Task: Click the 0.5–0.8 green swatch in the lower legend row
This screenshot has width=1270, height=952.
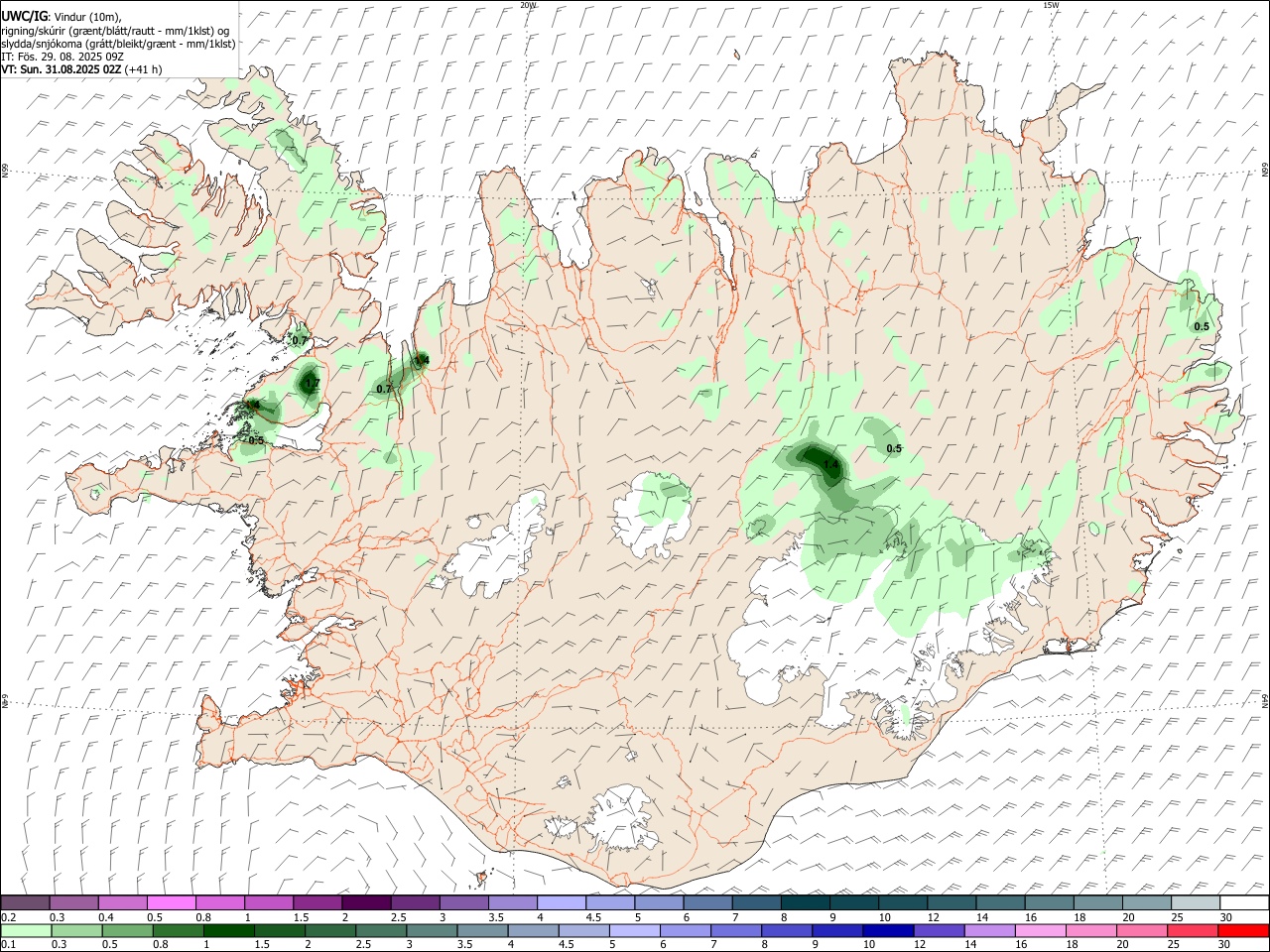Action: pyautogui.click(x=128, y=931)
